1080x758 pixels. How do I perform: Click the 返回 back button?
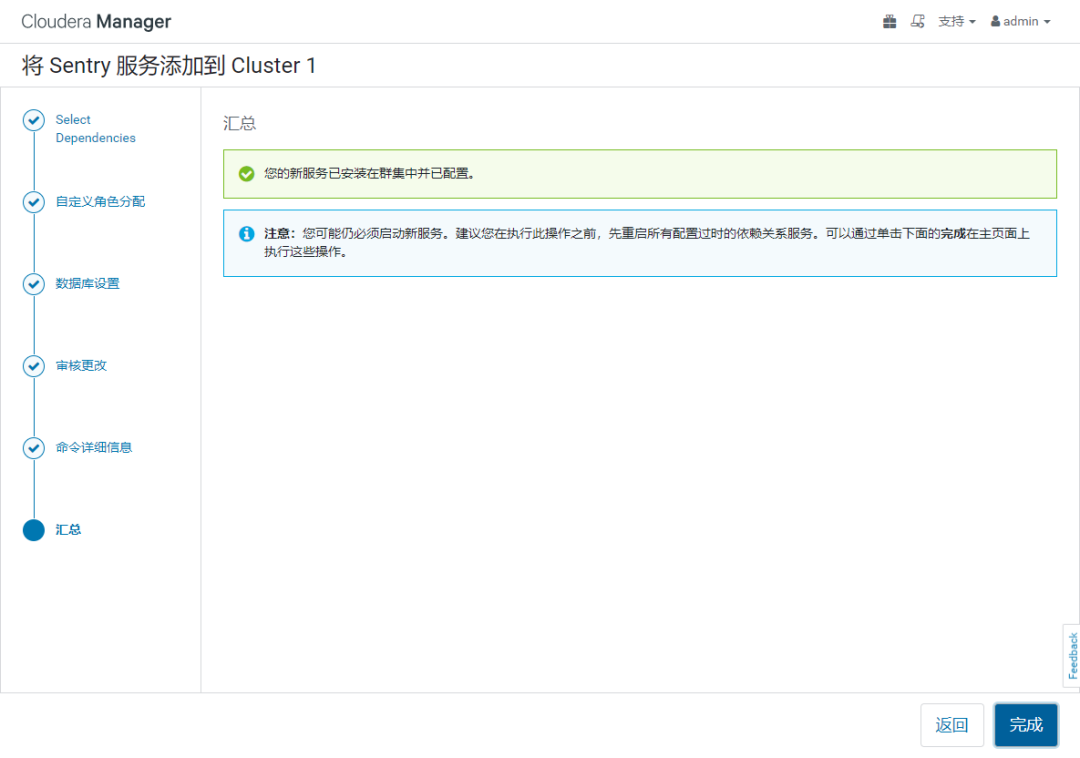point(951,725)
